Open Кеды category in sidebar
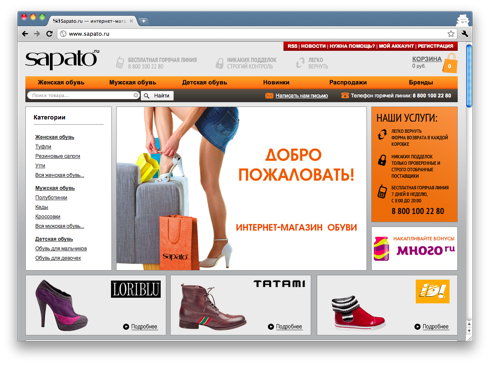This screenshot has width=490, height=365. 42,207
